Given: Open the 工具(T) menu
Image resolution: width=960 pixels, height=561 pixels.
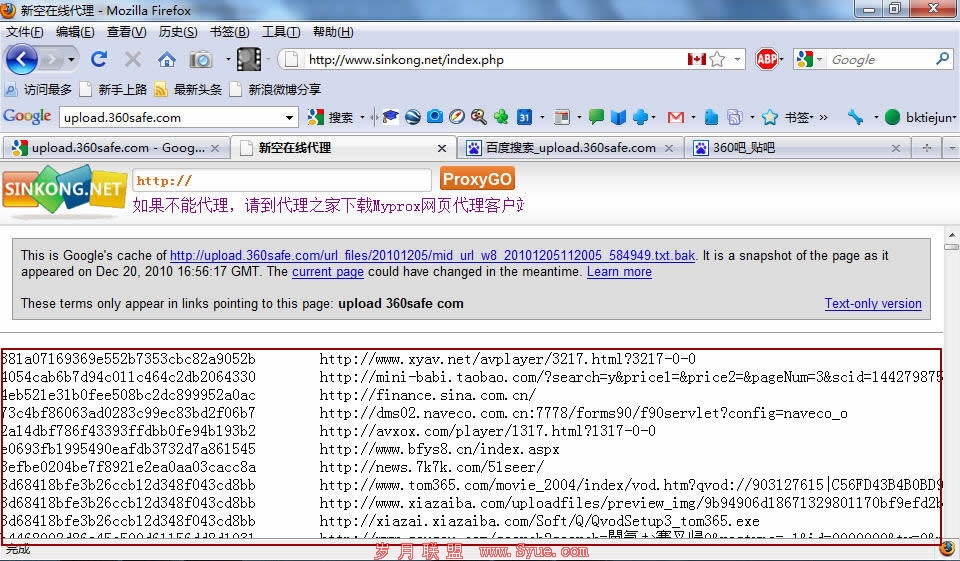Looking at the screenshot, I should pyautogui.click(x=281, y=32).
